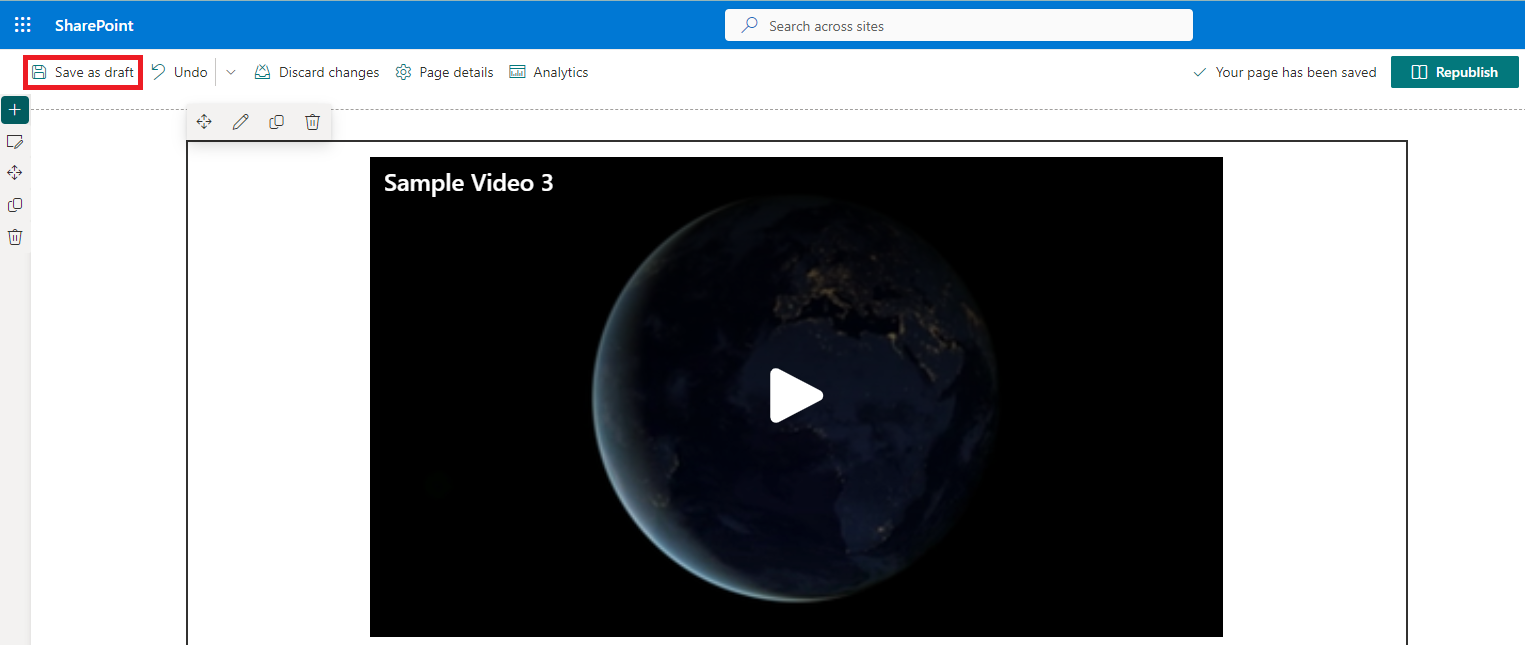Go to SharePoint home via top bar link

tap(93, 24)
